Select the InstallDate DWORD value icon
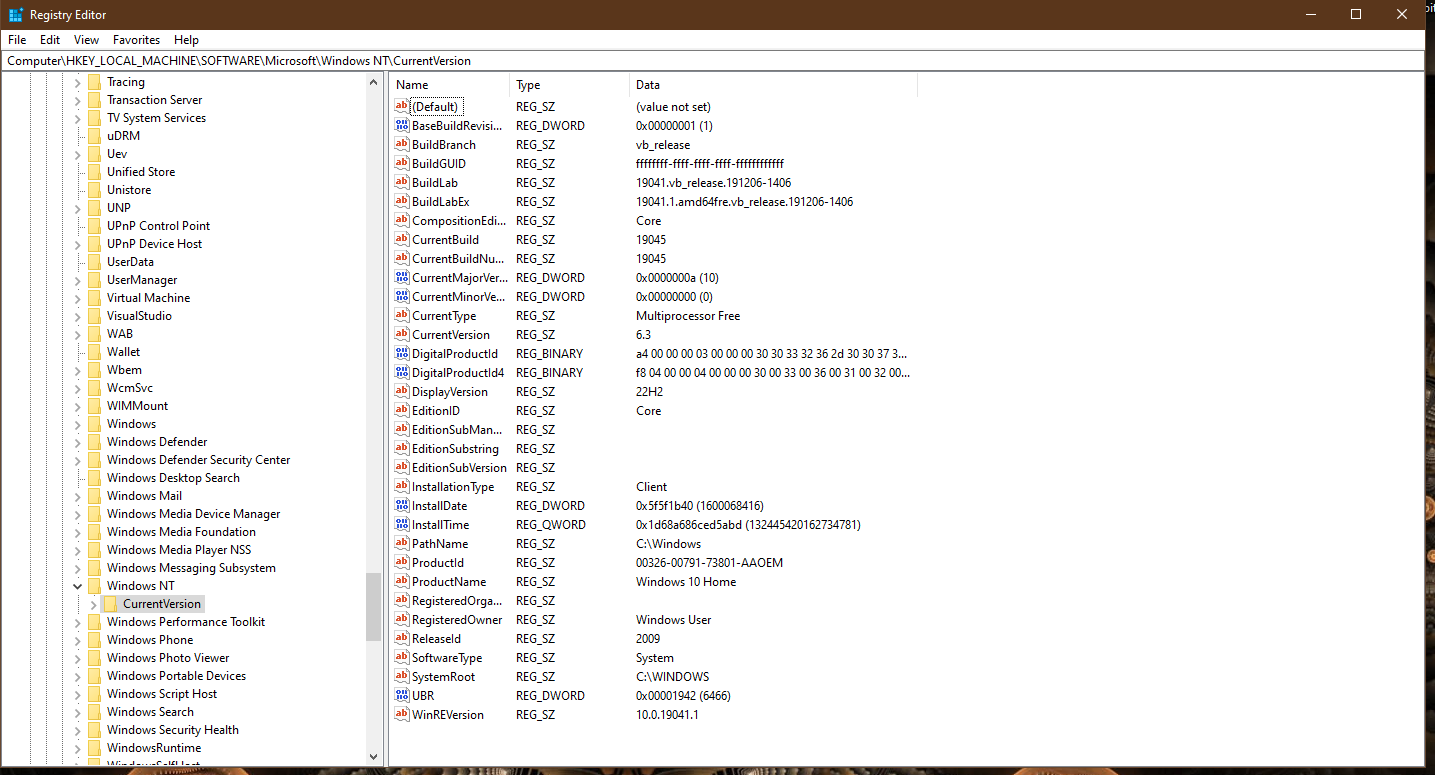Viewport: 1435px width, 775px height. 402,506
